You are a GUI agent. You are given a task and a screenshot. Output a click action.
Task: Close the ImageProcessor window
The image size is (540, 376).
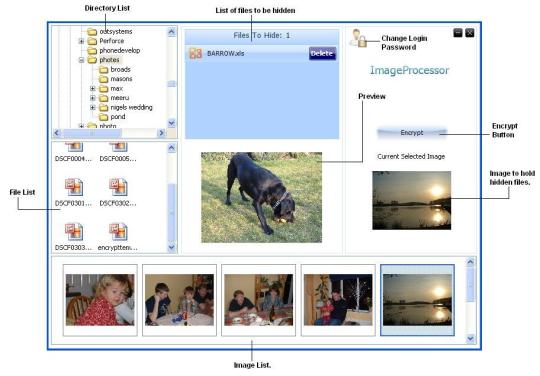(470, 33)
